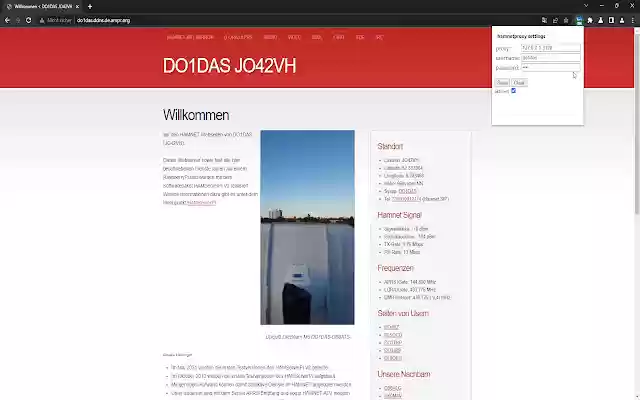Open the Chrome three-dot menu
Viewport: 640px width, 400px height.
[x=633, y=20]
